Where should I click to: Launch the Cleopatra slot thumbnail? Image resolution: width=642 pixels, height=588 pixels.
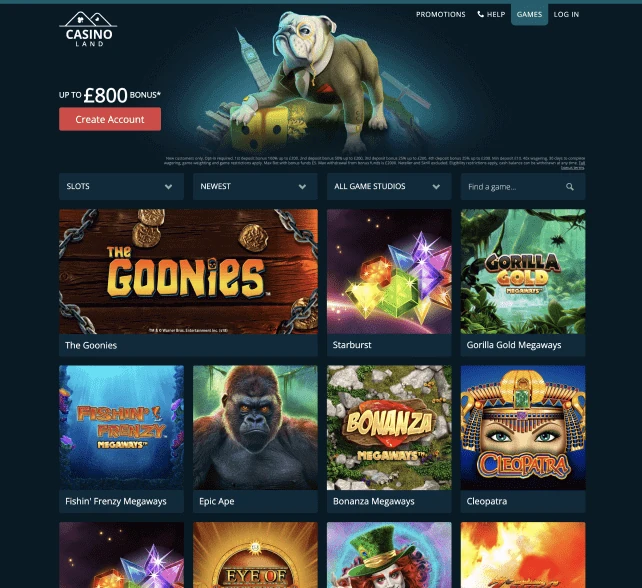point(523,427)
